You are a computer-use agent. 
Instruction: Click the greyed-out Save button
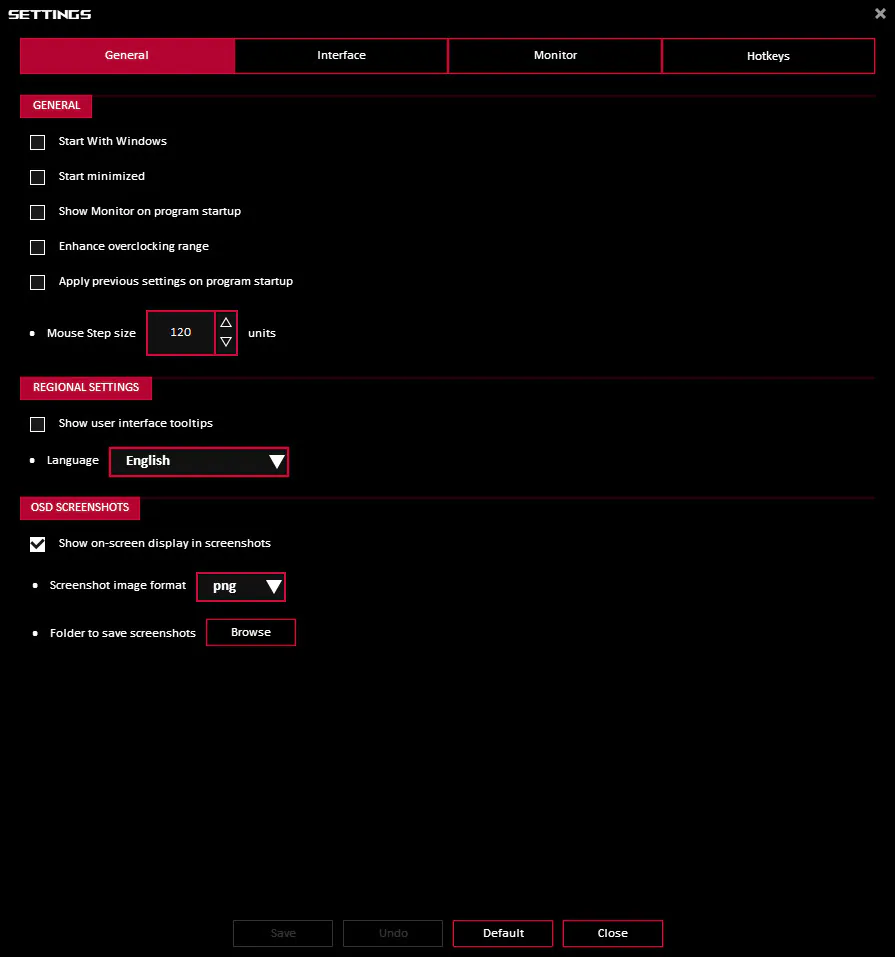point(283,933)
